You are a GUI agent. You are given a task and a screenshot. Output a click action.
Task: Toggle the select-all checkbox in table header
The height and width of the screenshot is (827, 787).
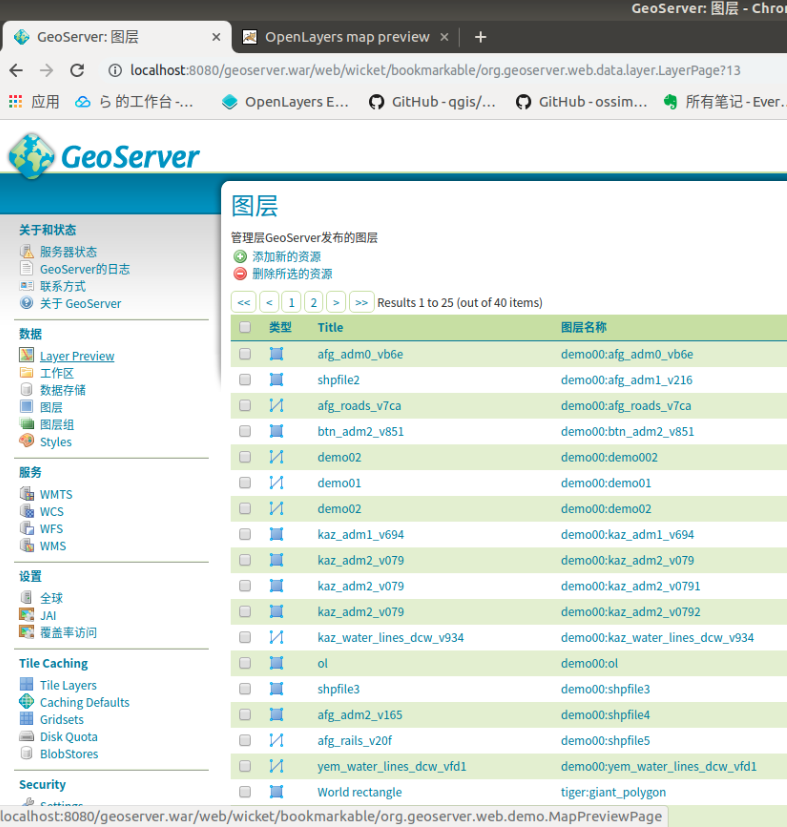point(245,327)
